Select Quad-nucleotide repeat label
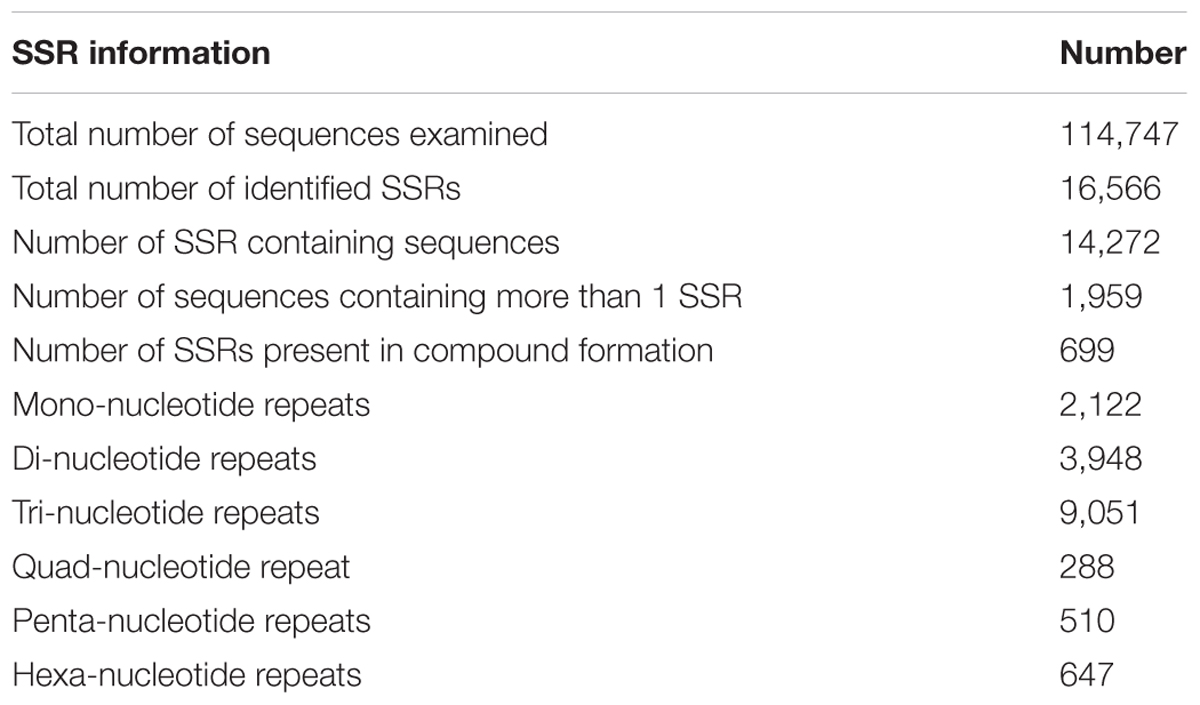Screen dimensions: 1200x705 click(x=181, y=567)
